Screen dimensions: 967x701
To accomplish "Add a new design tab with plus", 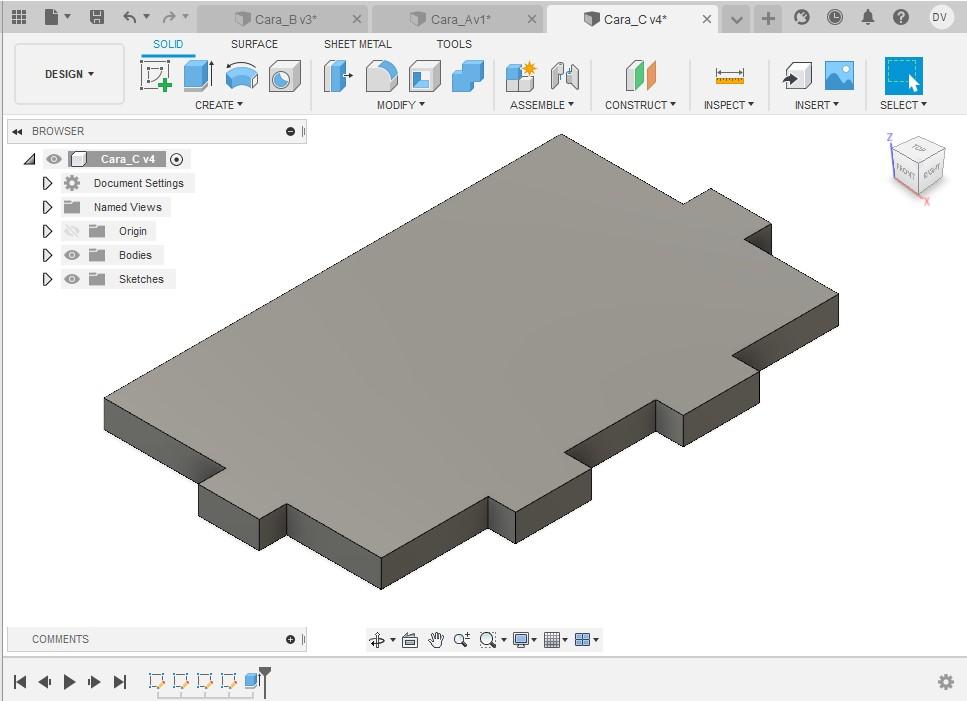I will click(x=768, y=18).
